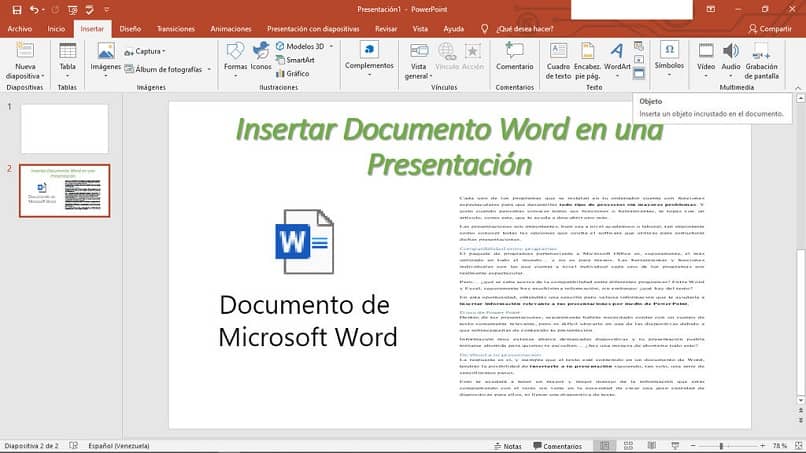The image size is (806, 453).
Task: Insert slide number icon
Action: [639, 60]
